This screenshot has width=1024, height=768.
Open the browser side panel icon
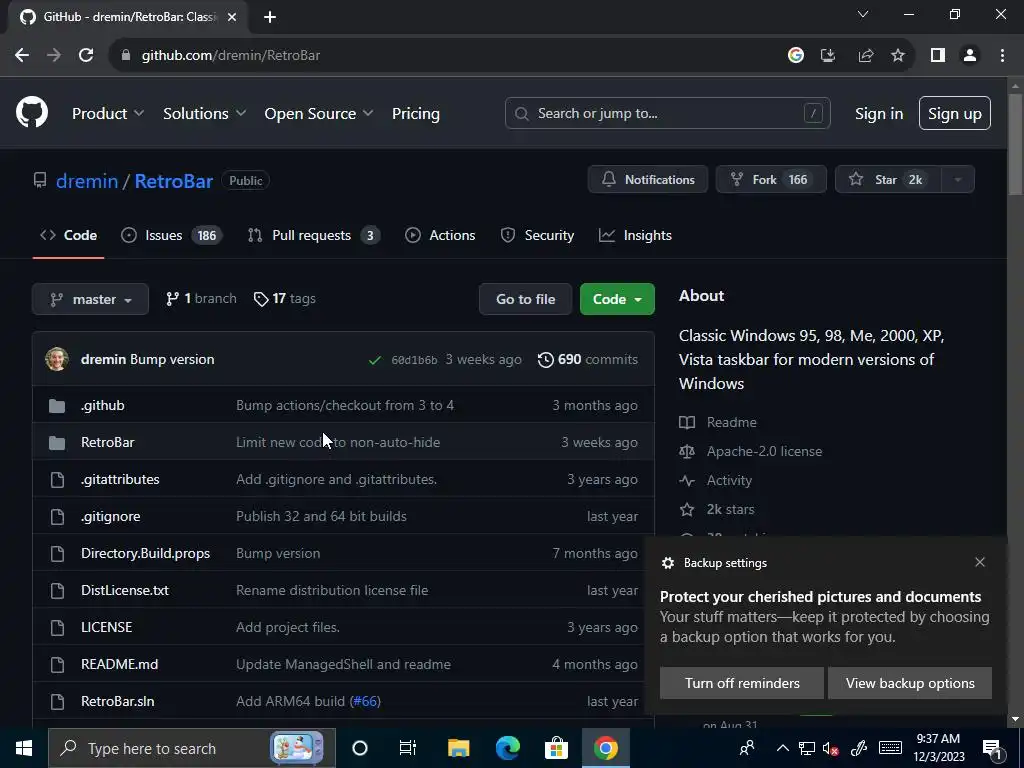(938, 56)
